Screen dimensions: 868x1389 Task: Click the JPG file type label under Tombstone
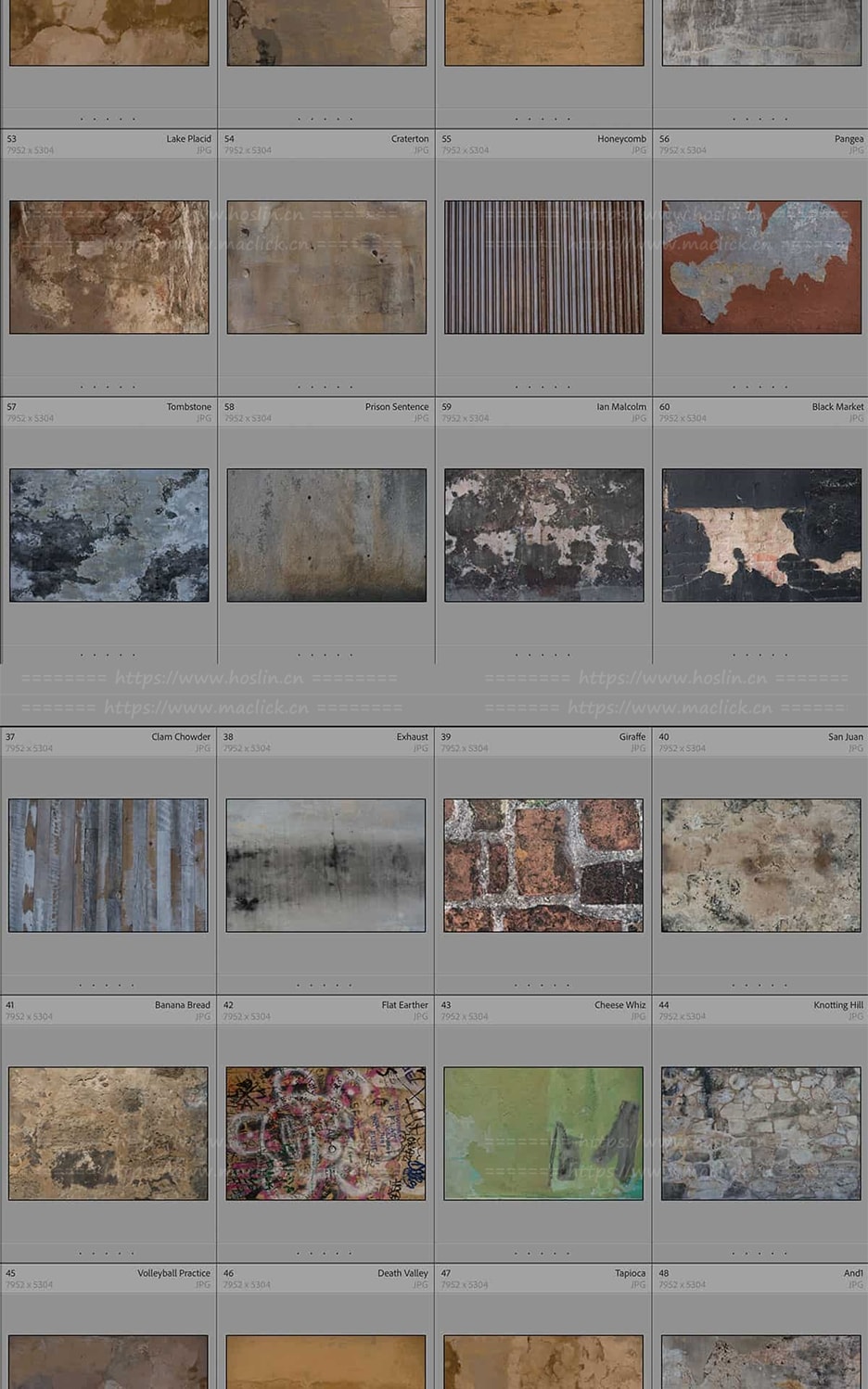pos(204,418)
